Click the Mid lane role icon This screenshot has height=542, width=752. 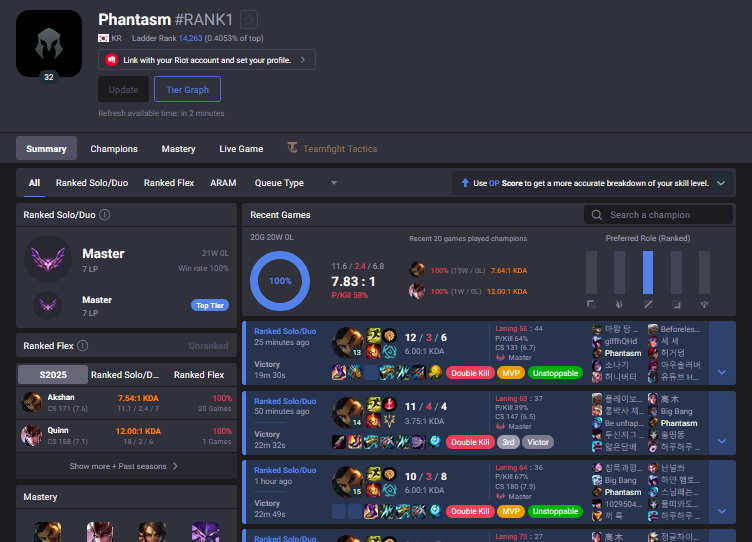[x=648, y=304]
